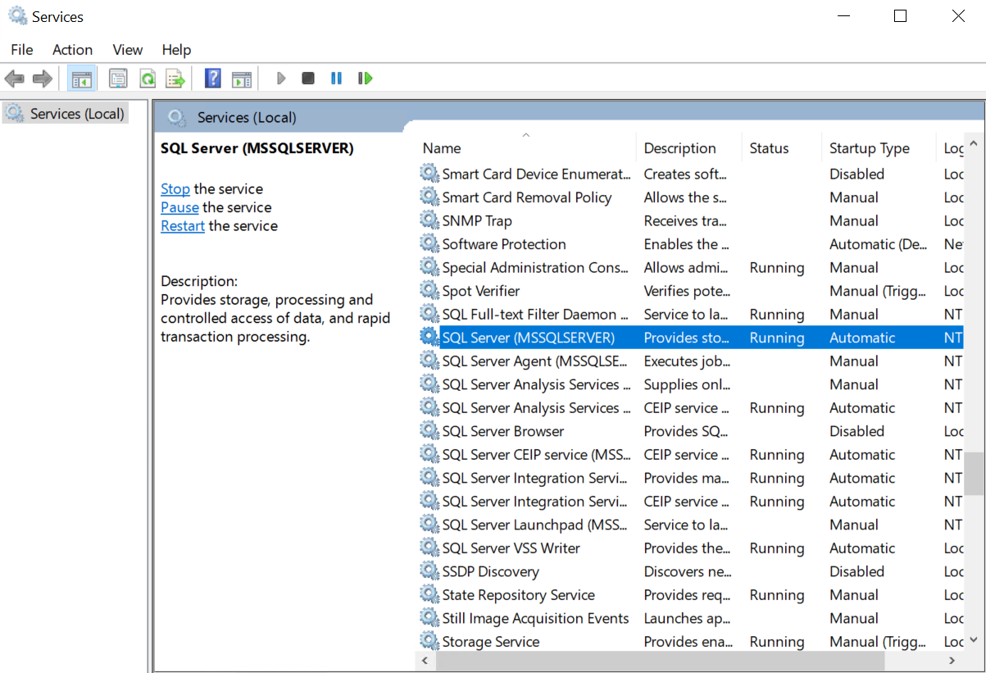The width and height of the screenshot is (987, 674).
Task: Select the SQL Server (MSSQLSERVER) row
Action: click(x=691, y=337)
